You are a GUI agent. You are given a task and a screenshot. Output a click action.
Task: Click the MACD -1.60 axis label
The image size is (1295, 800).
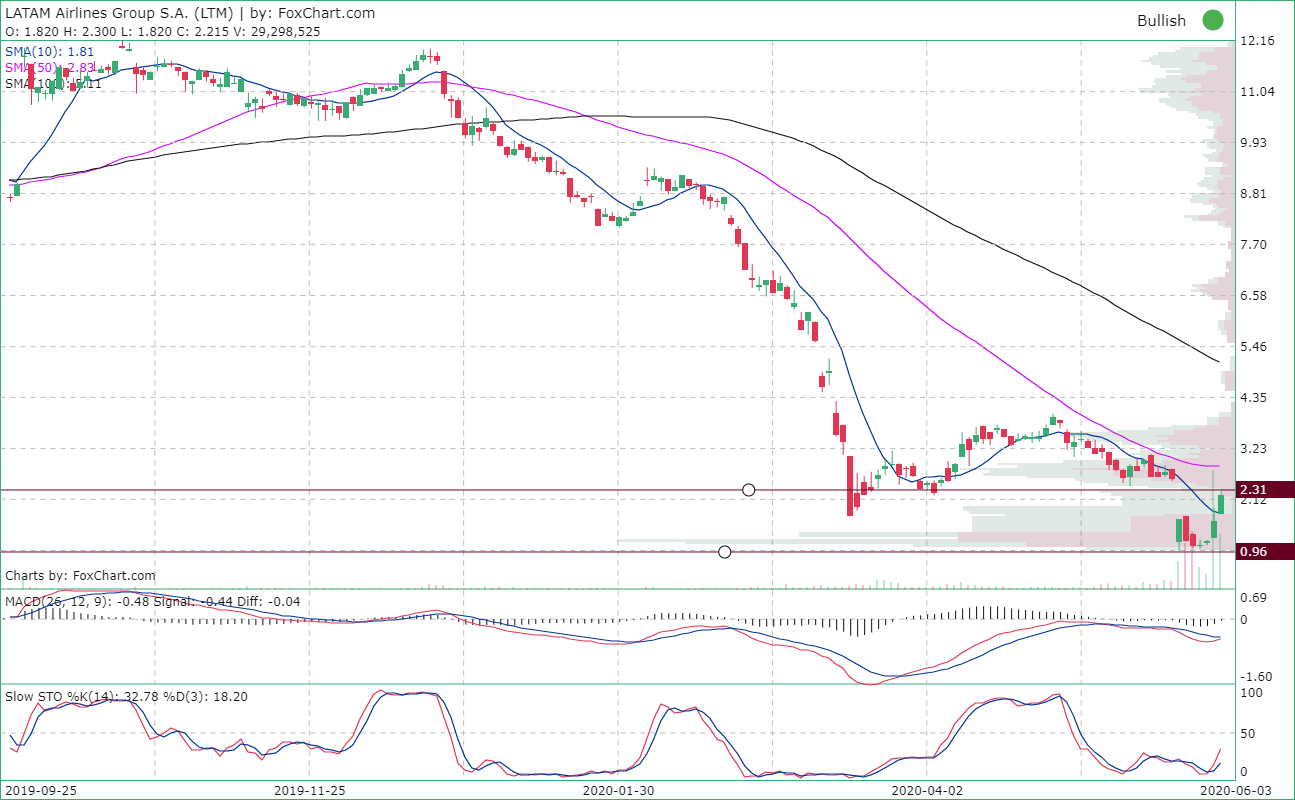coord(1255,677)
